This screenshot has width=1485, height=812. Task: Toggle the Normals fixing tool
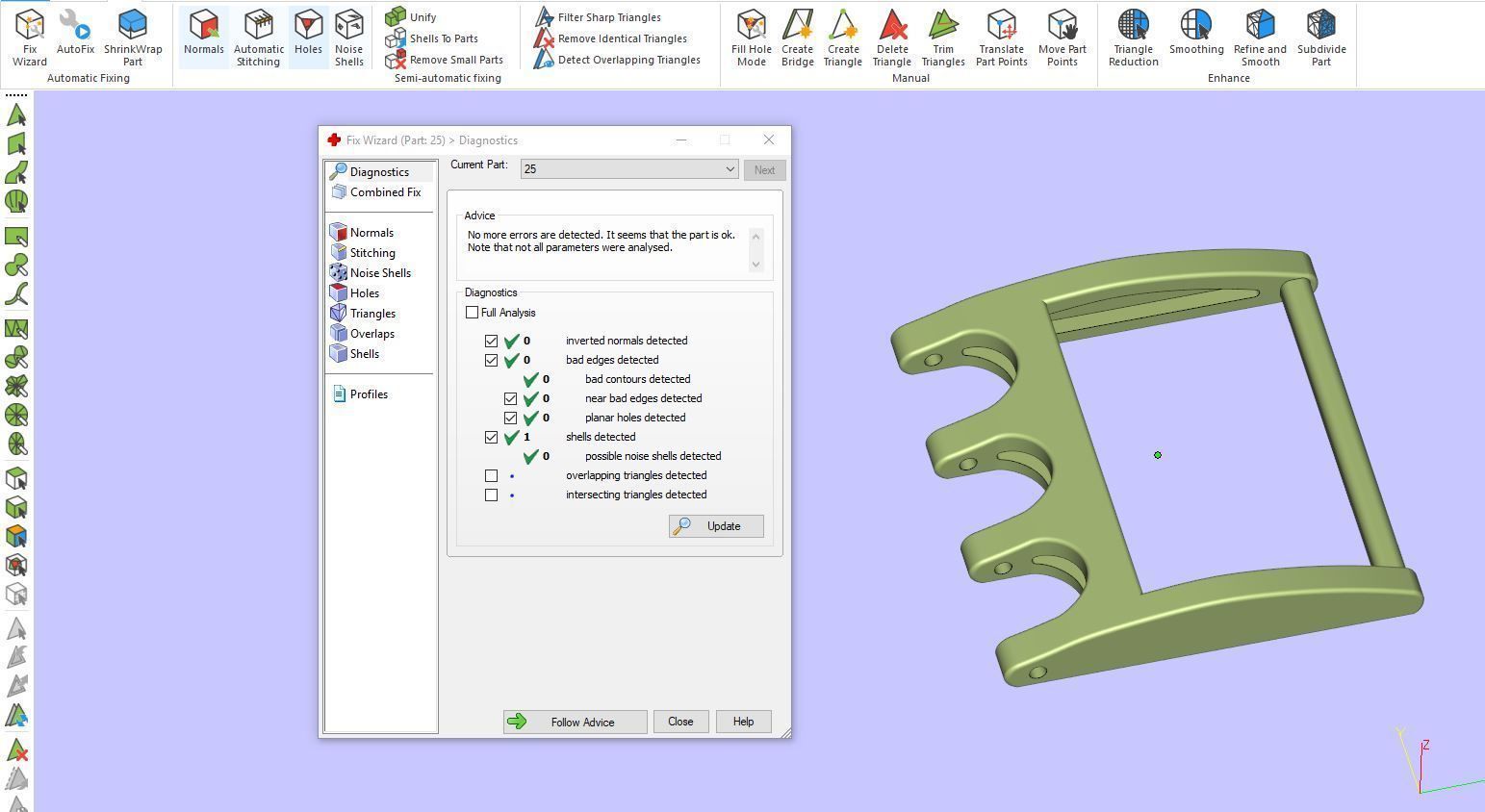tap(204, 32)
